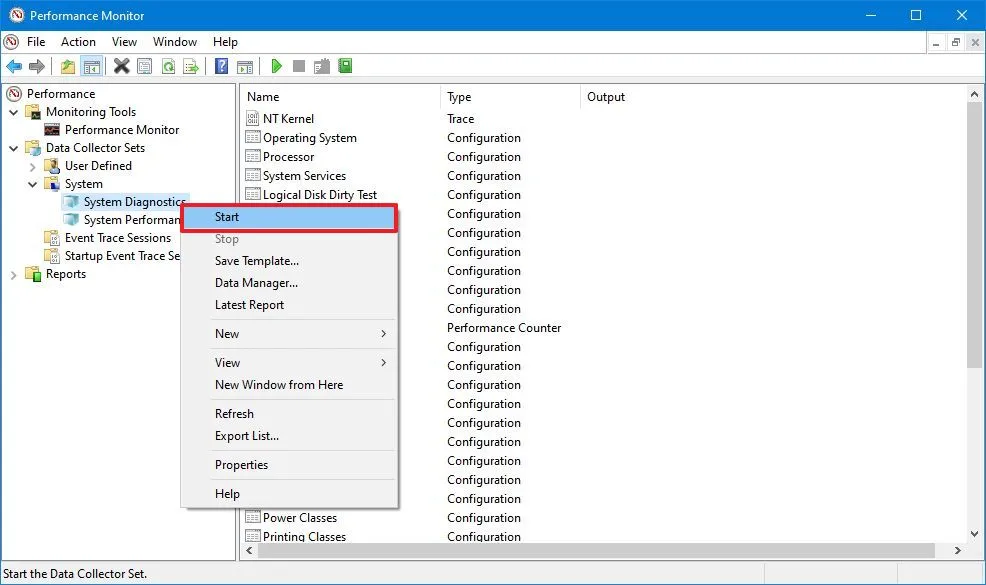Select Event Trace Sessions in tree
The width and height of the screenshot is (986, 585).
[118, 238]
